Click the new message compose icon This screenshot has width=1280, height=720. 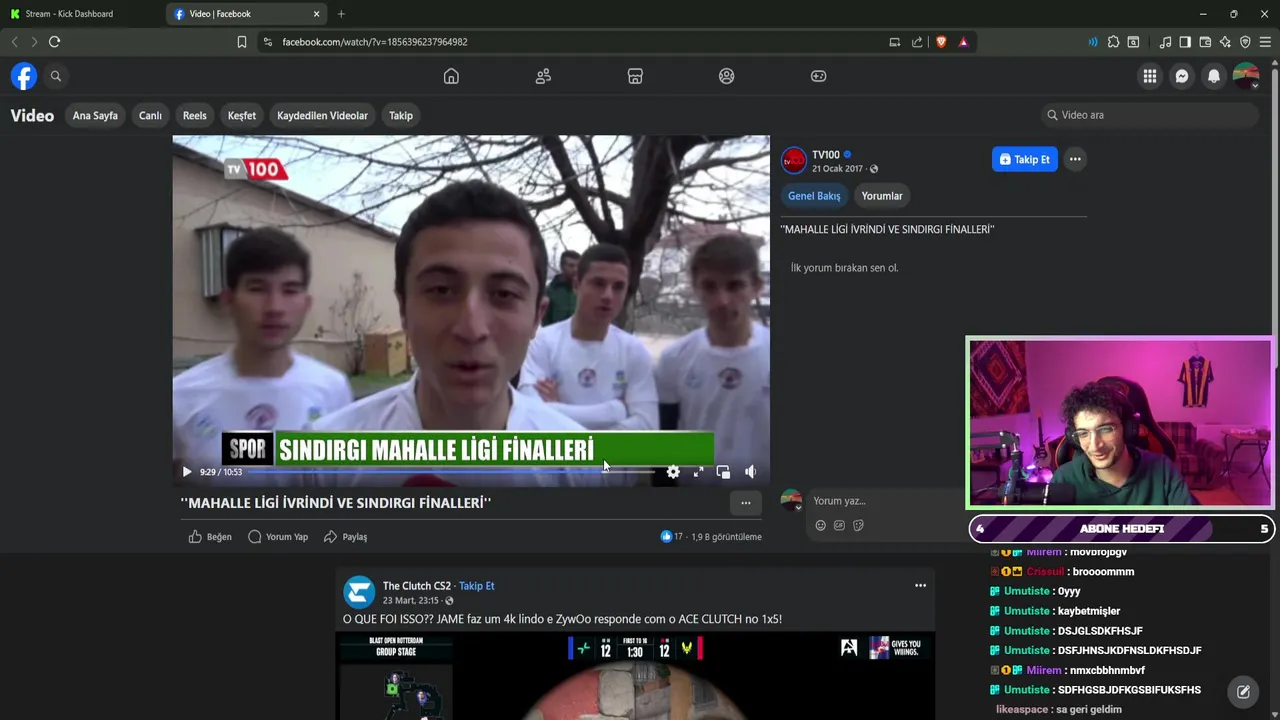(1243, 691)
